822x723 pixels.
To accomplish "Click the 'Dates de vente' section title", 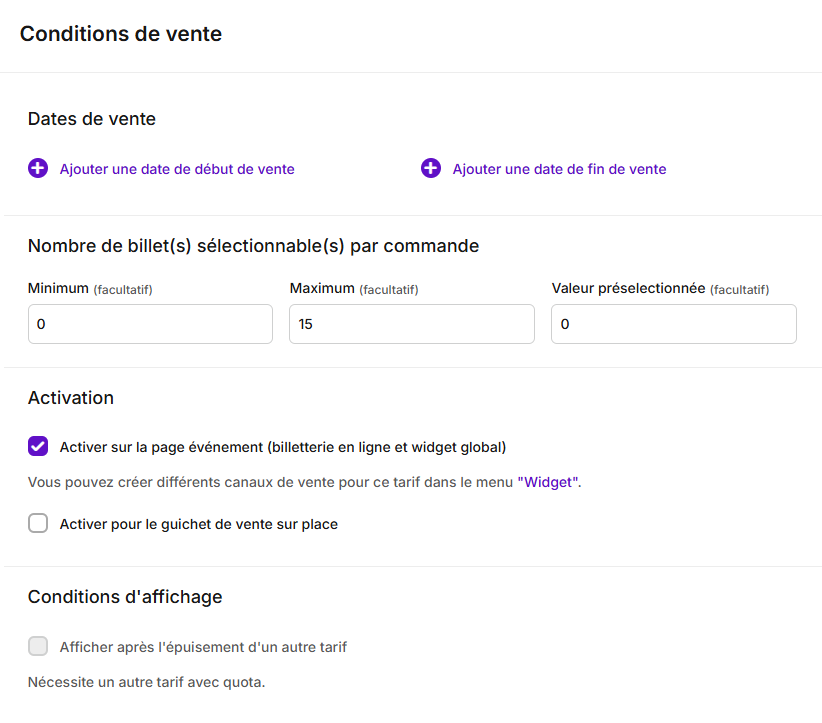I will 92,119.
